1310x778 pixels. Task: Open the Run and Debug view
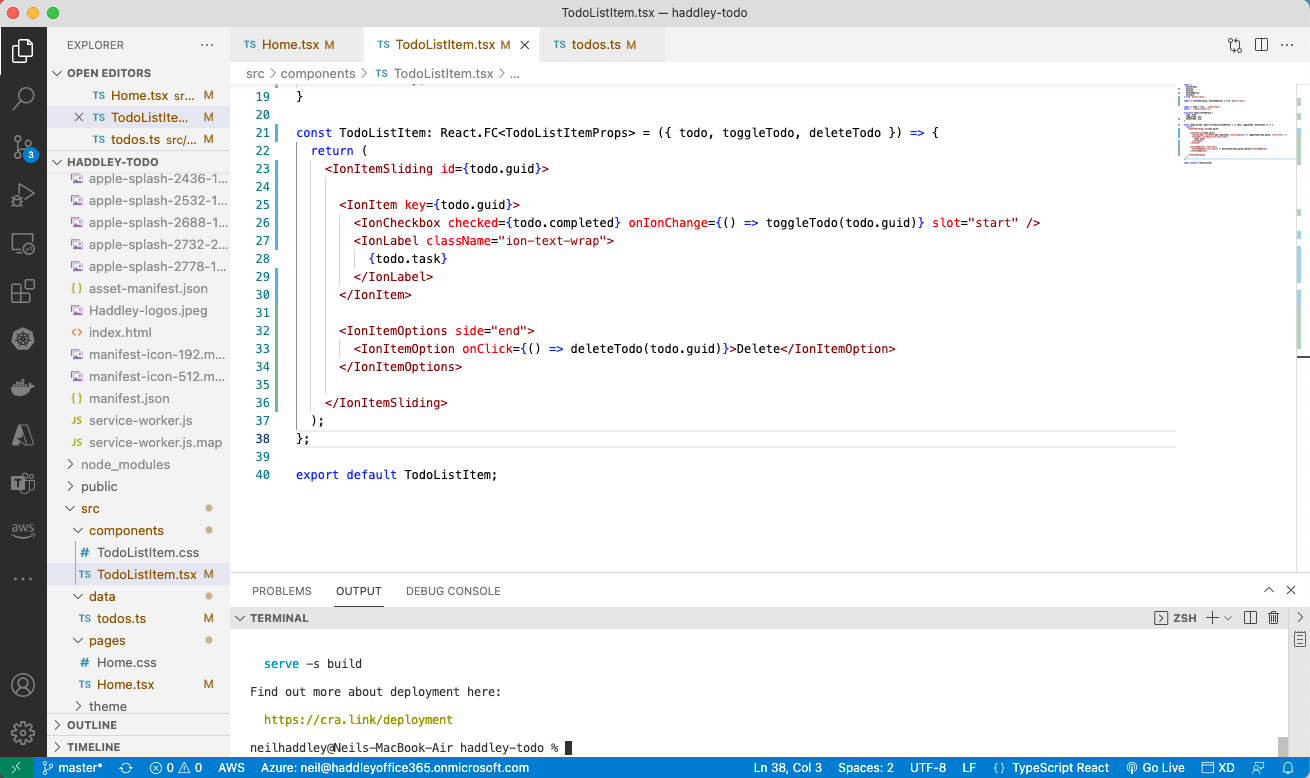click(23, 195)
